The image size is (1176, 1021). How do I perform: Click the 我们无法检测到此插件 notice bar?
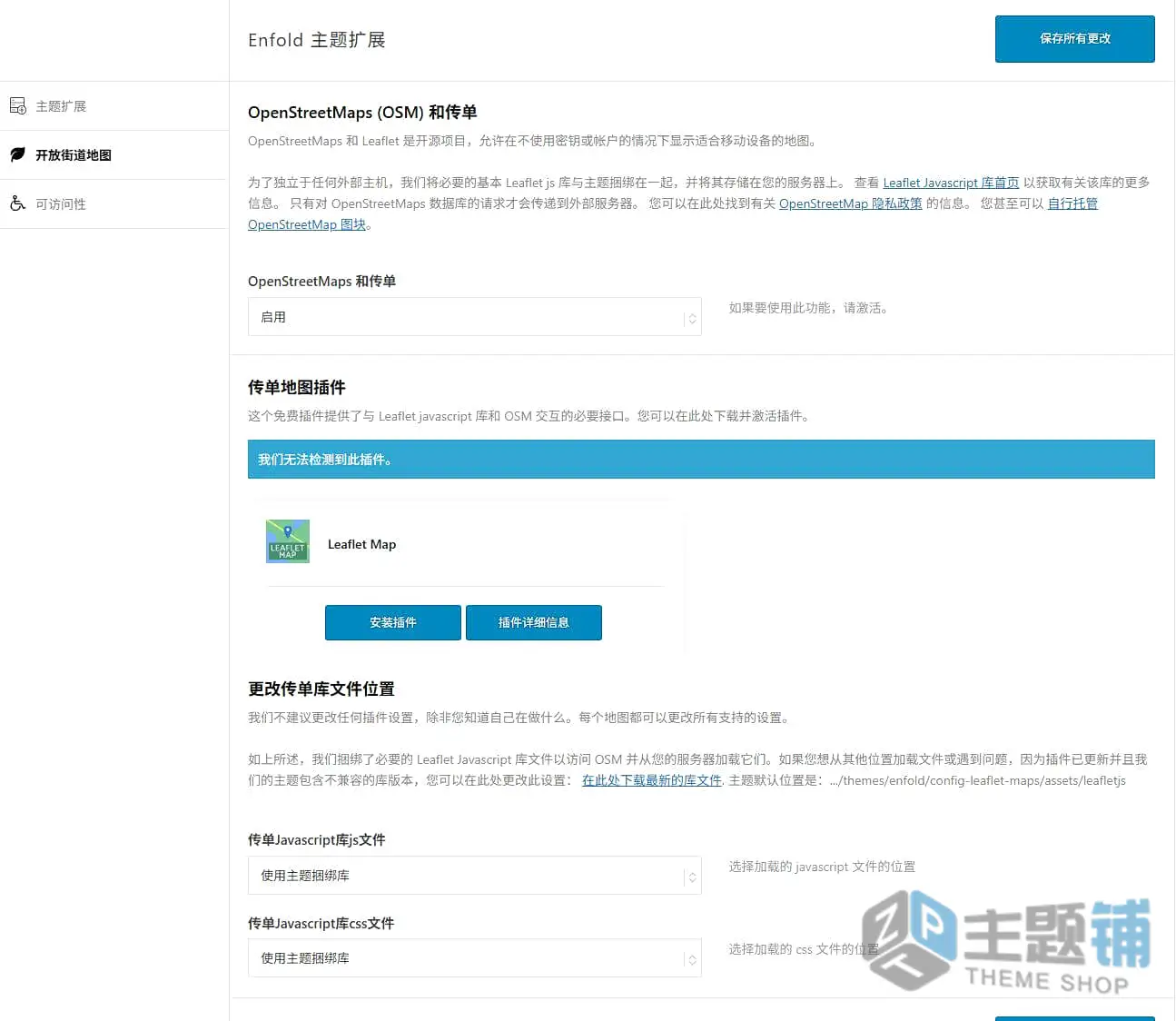click(701, 460)
